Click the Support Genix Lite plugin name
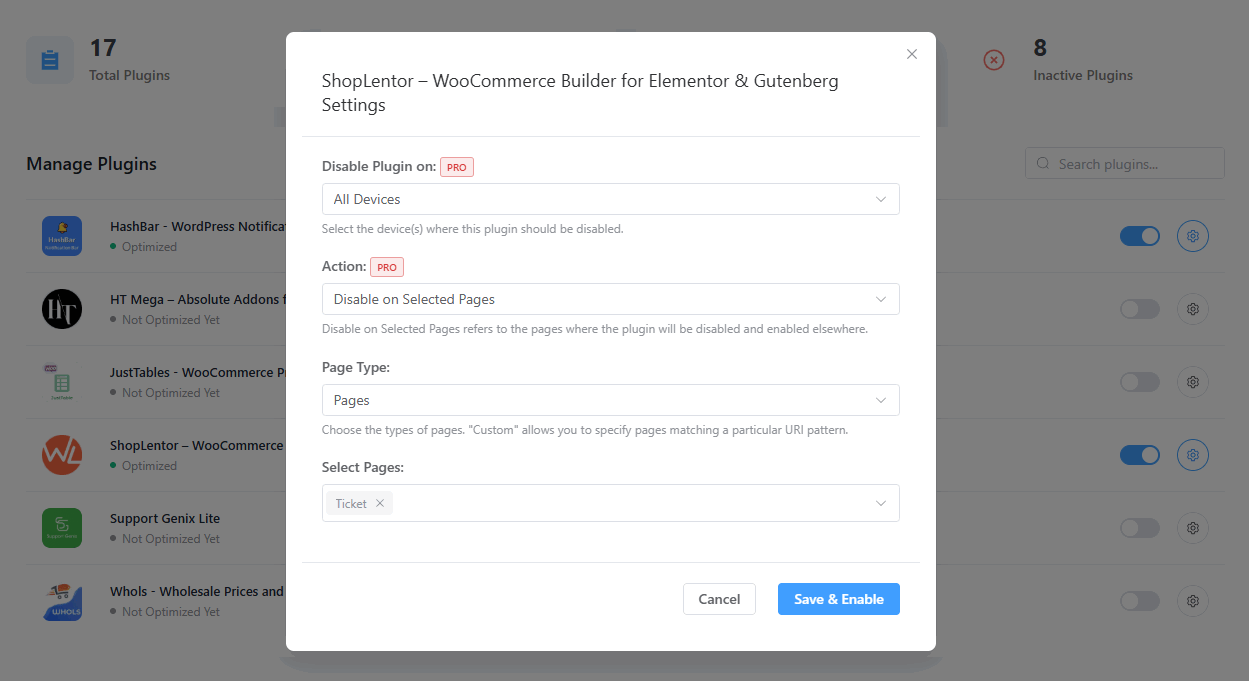The width and height of the screenshot is (1249, 681). tap(165, 519)
